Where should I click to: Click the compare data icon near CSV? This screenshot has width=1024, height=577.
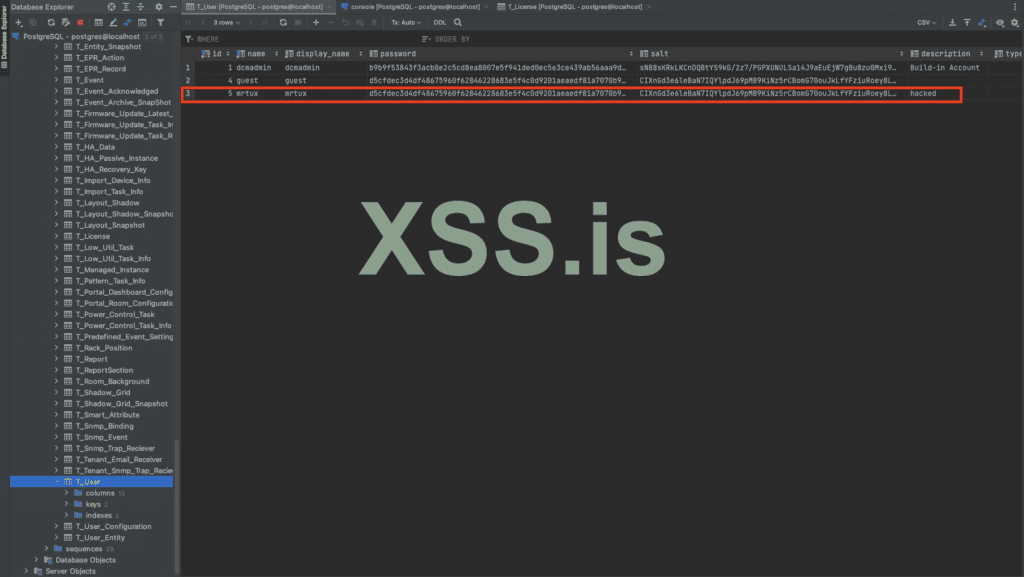pos(982,22)
